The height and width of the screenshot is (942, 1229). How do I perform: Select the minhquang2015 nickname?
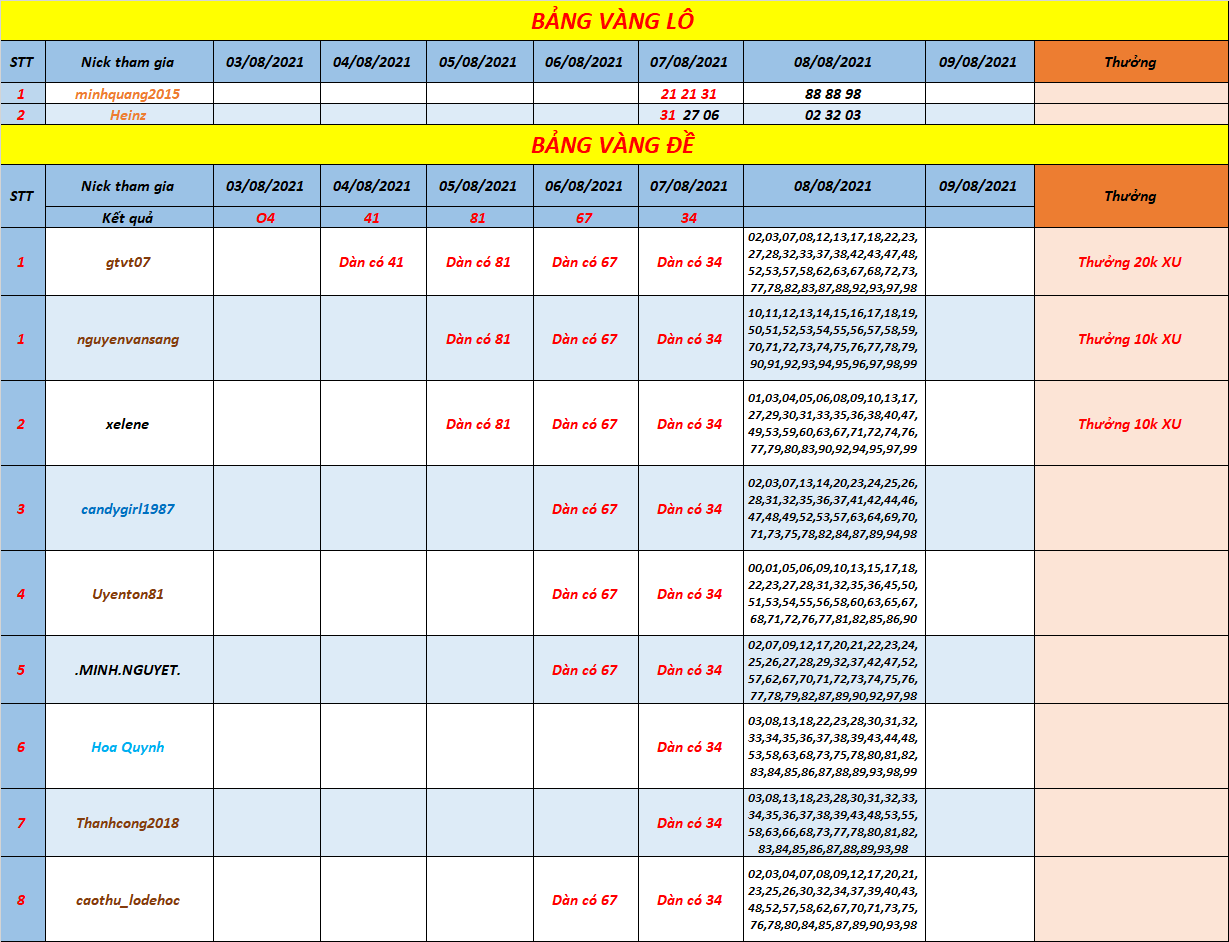(128, 94)
